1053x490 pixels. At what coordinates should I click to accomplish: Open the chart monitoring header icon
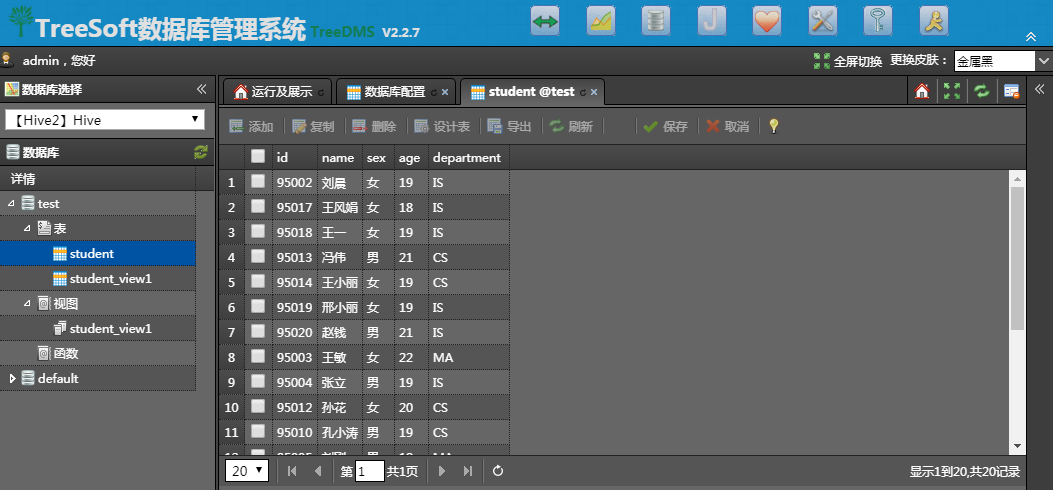[x=600, y=21]
